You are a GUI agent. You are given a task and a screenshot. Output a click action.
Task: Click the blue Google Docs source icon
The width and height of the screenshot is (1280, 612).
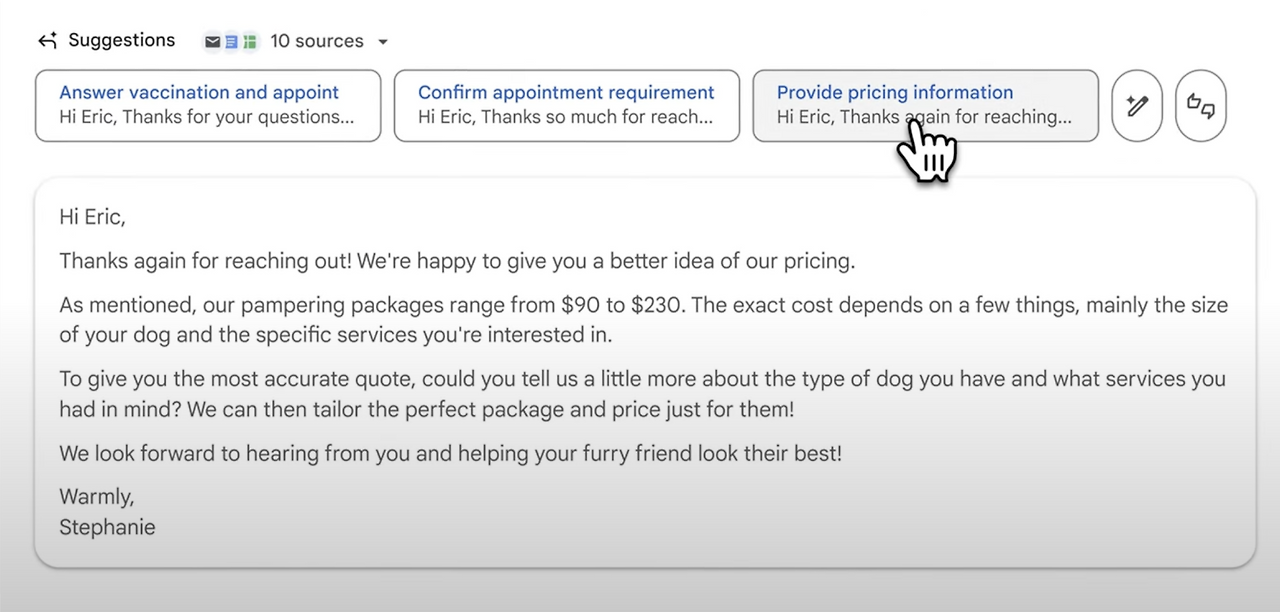click(231, 42)
